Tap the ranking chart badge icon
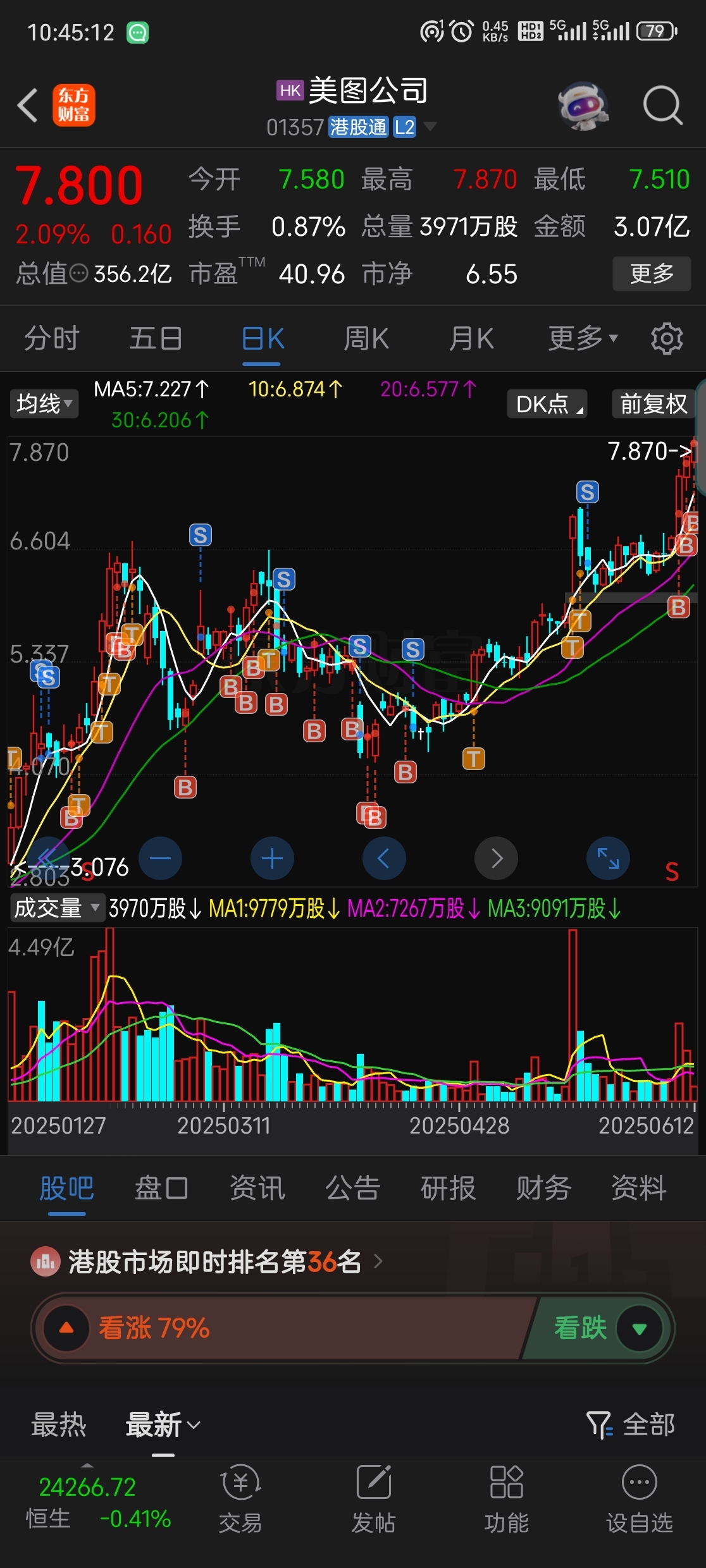The width and height of the screenshot is (706, 1568). pos(46,1262)
